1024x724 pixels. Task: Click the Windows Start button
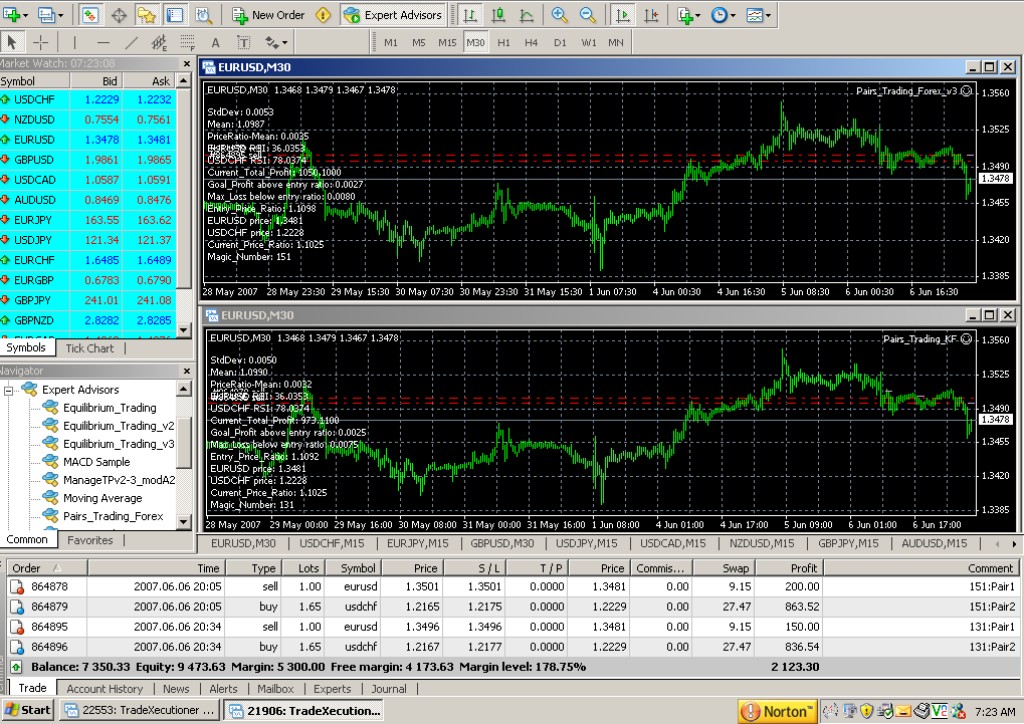pyautogui.click(x=27, y=710)
